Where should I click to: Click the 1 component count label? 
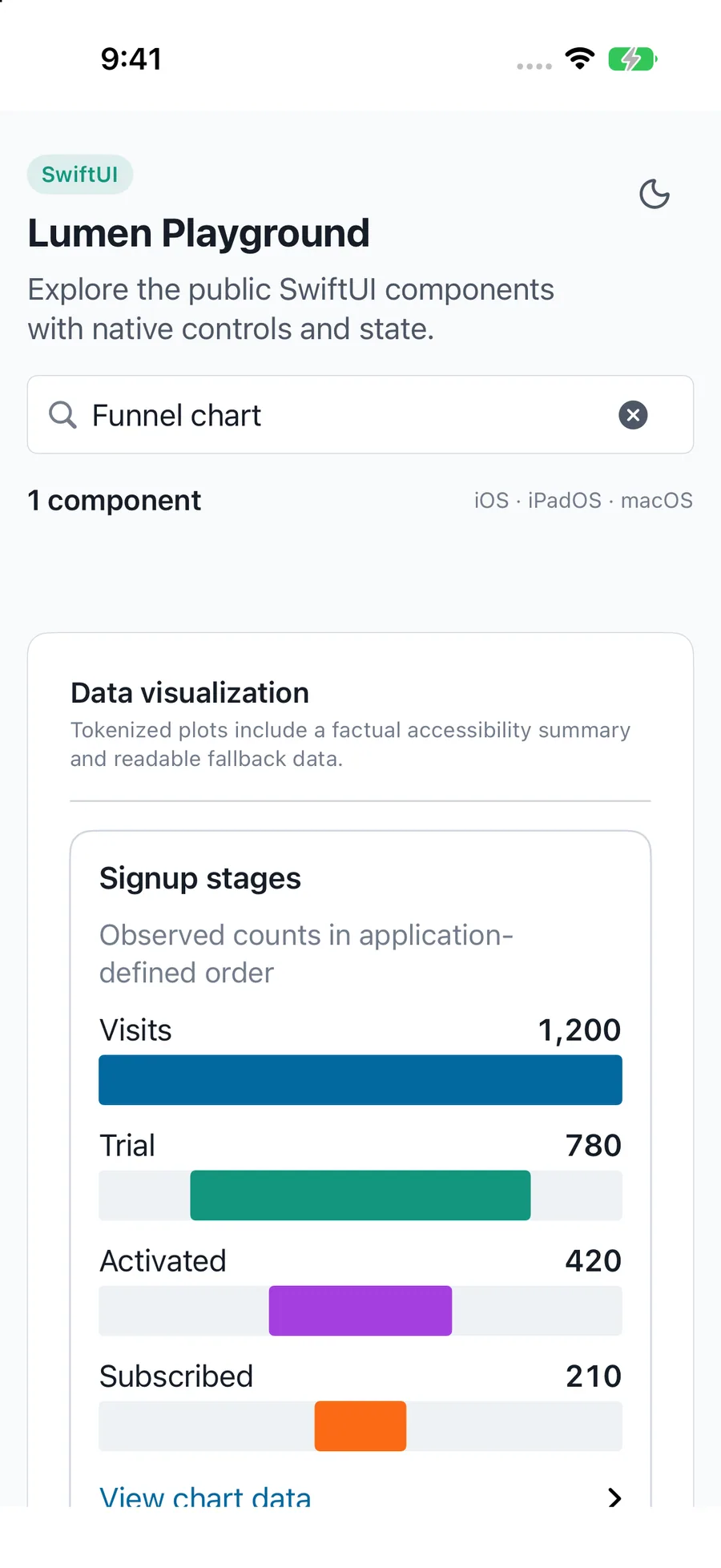click(x=115, y=501)
